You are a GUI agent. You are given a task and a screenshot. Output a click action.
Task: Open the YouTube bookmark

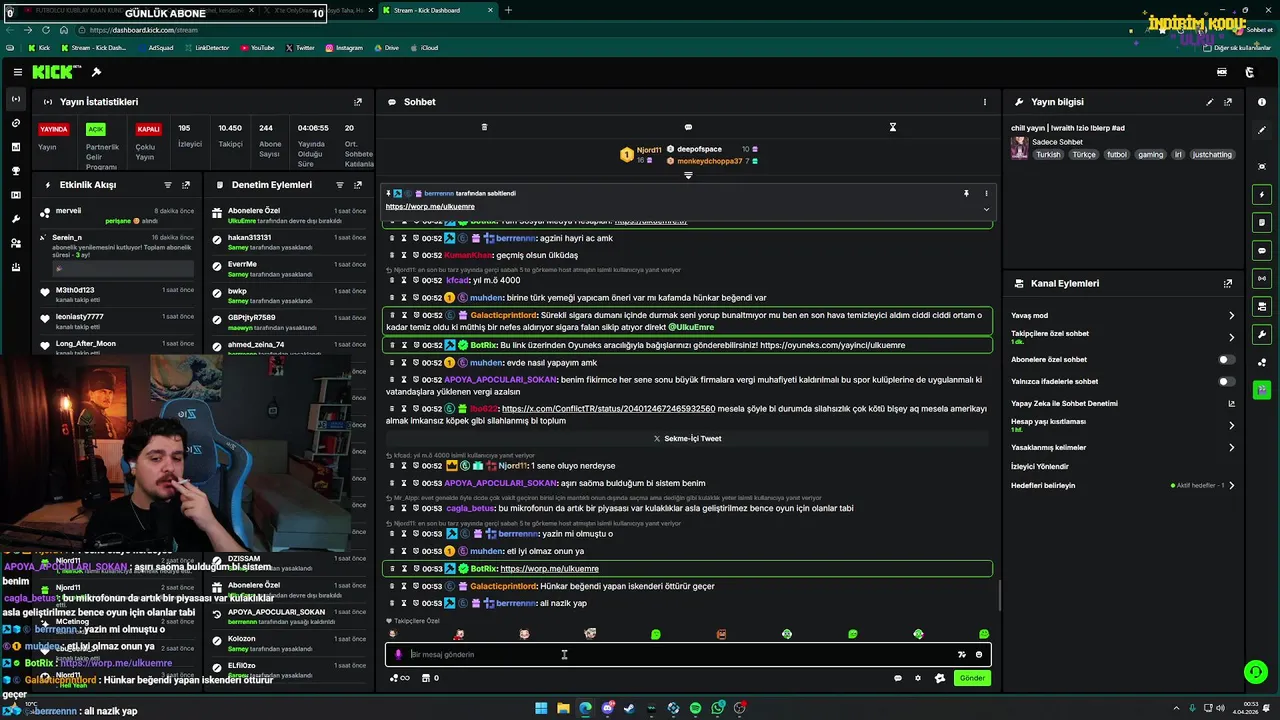(x=256, y=48)
